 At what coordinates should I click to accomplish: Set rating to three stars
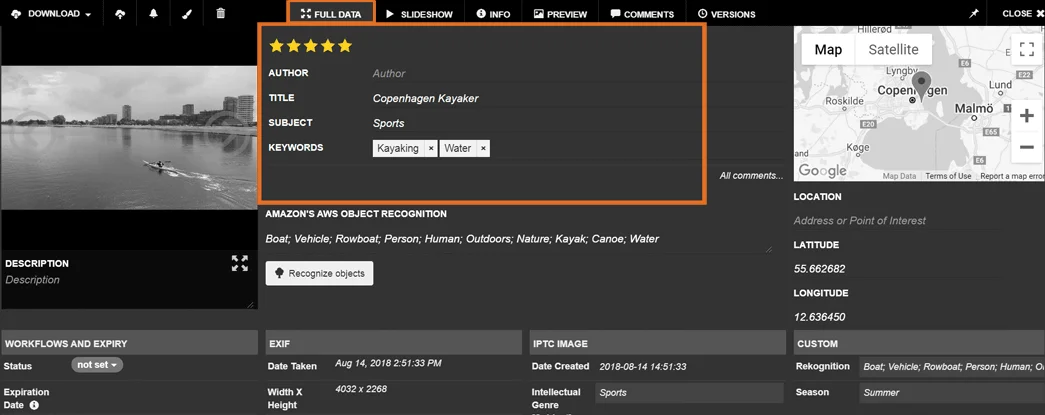pyautogui.click(x=311, y=46)
